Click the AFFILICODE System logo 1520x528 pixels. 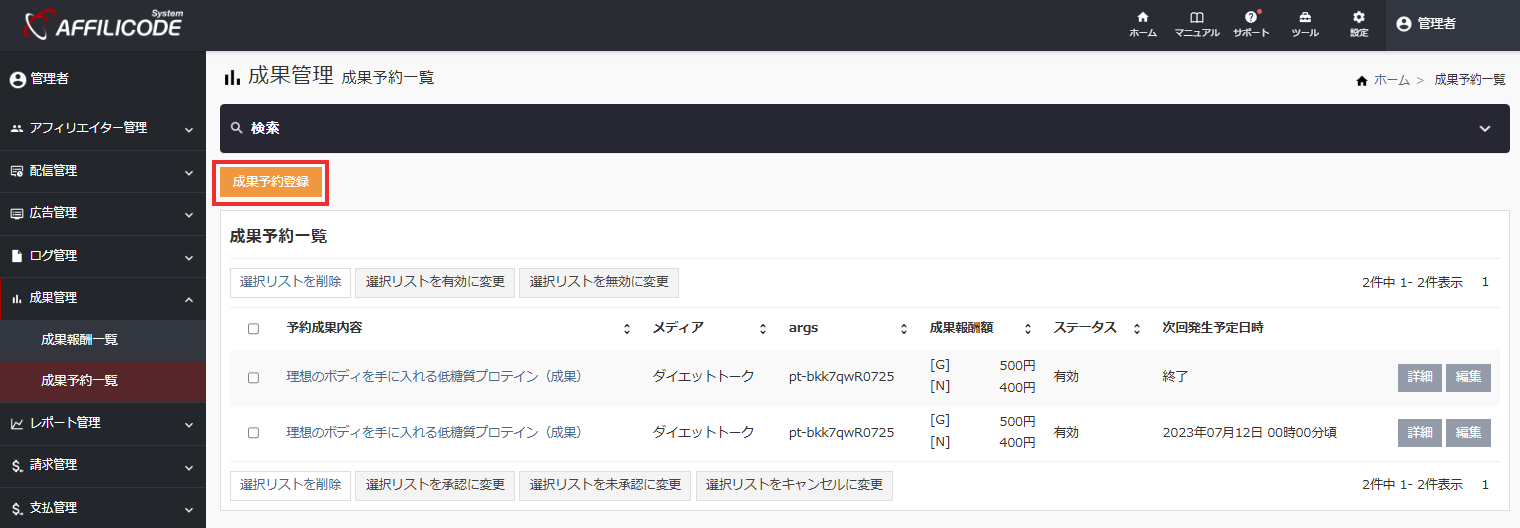point(103,25)
